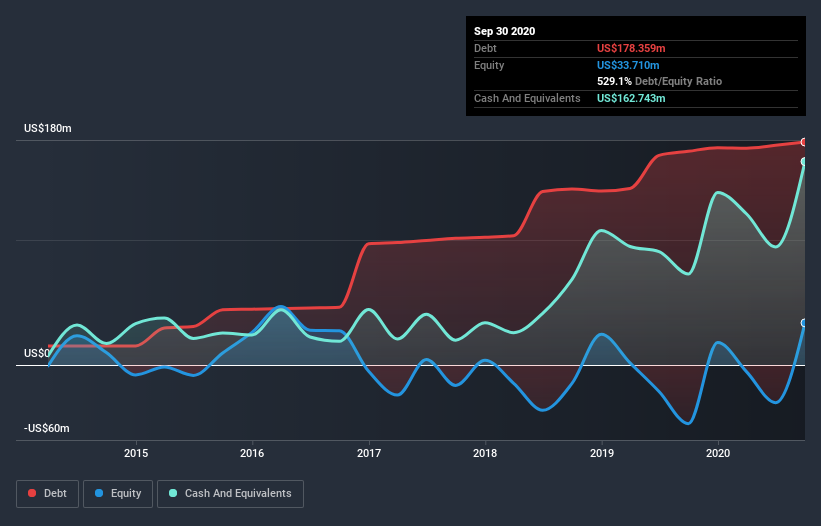Click the 2016 x-axis label
The height and width of the screenshot is (526, 821).
(x=252, y=453)
